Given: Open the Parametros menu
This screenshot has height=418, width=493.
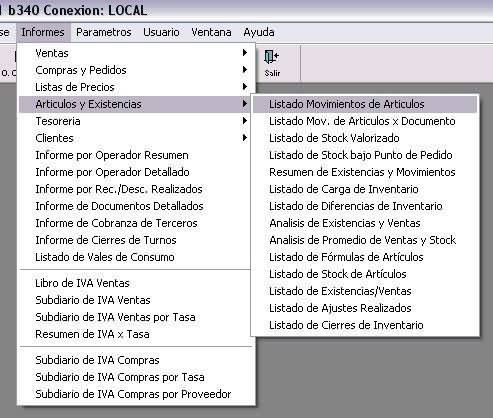Looking at the screenshot, I should [x=104, y=32].
